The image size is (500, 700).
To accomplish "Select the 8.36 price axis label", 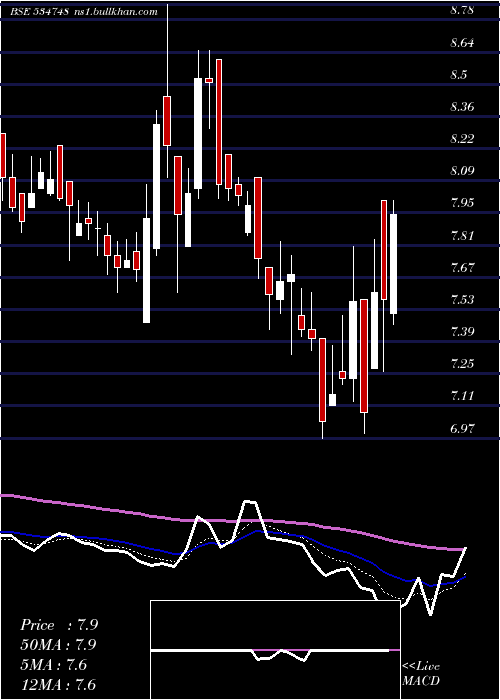I will pyautogui.click(x=462, y=107).
